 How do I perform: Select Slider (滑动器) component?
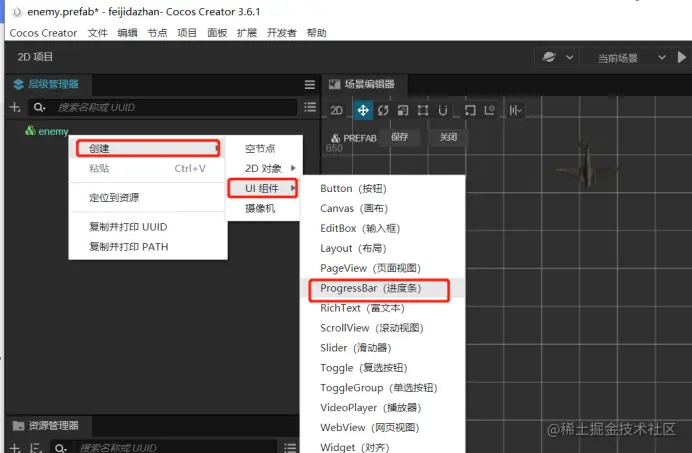(x=382, y=348)
